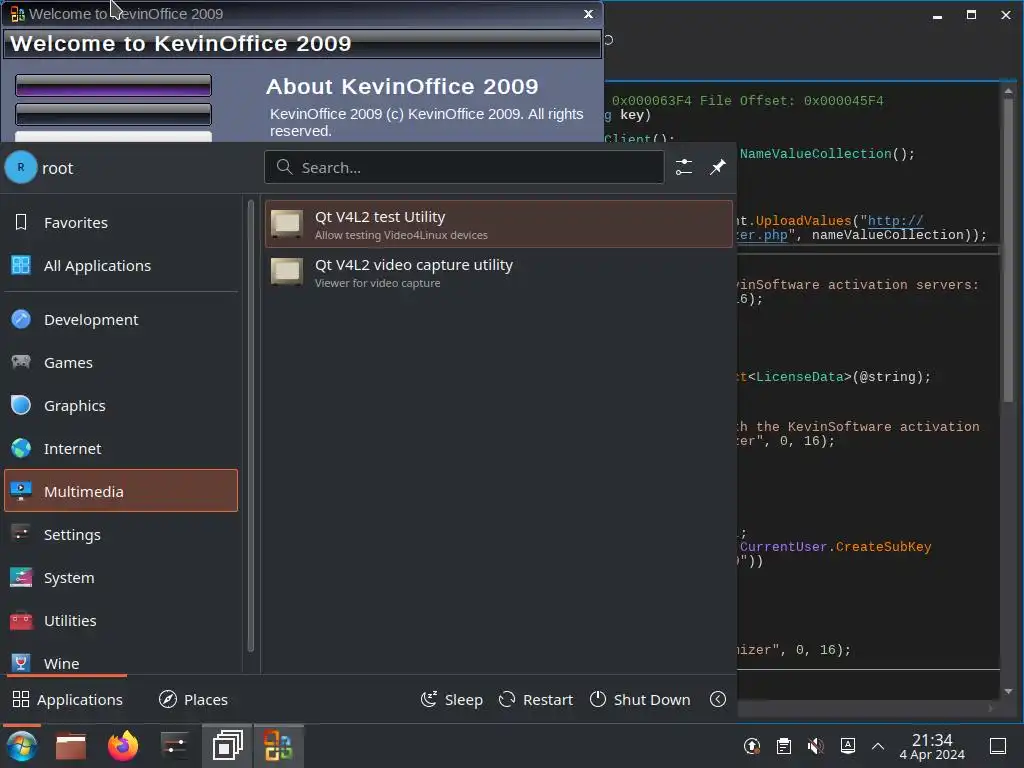Click the root user avatar
The height and width of the screenshot is (768, 1024).
coord(21,168)
